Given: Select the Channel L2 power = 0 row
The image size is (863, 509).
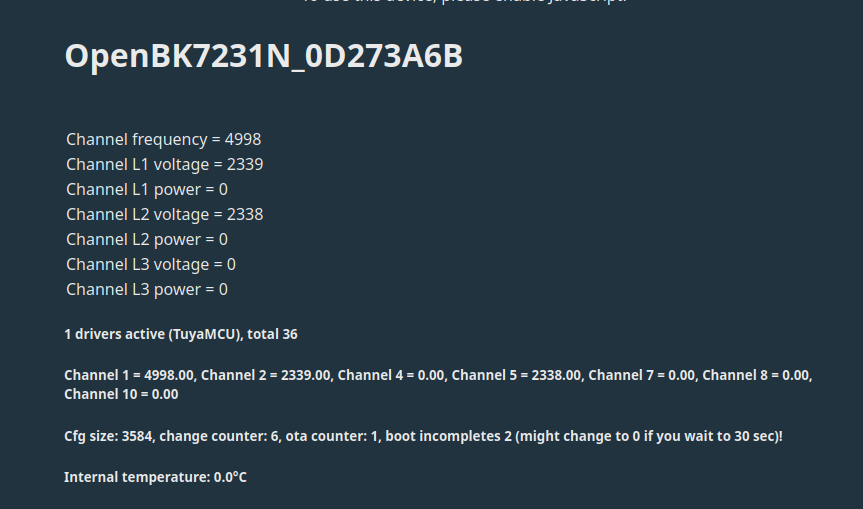Looking at the screenshot, I should tap(147, 239).
